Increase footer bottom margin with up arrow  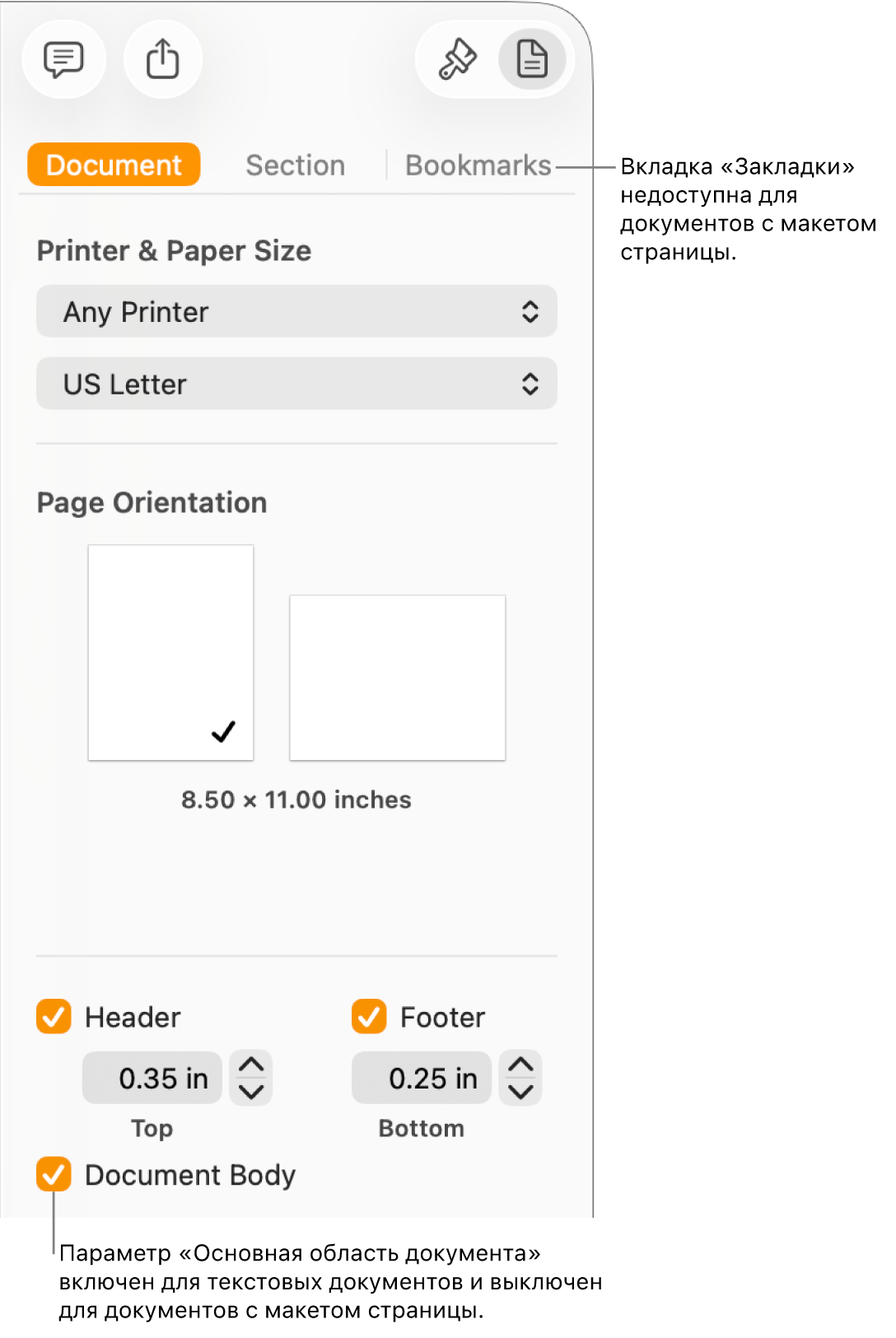pos(520,1065)
